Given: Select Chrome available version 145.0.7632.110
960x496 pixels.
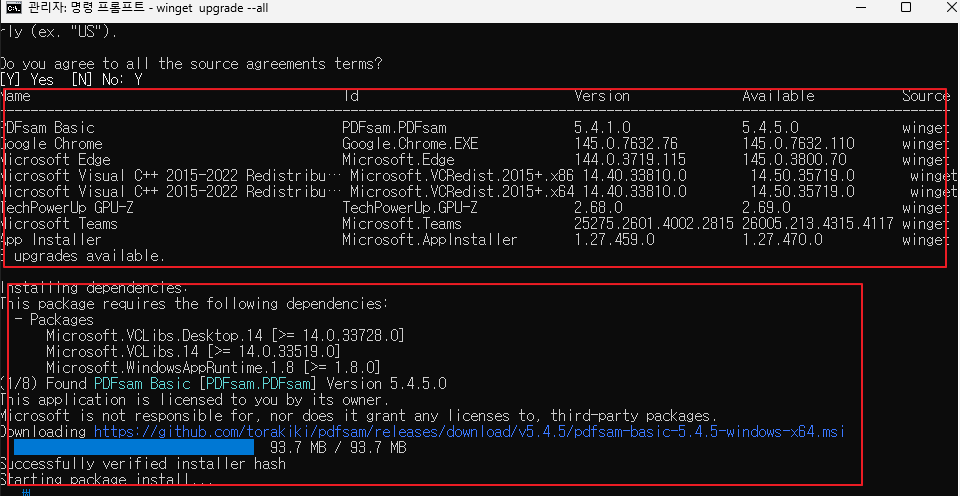Looking at the screenshot, I should point(798,144).
